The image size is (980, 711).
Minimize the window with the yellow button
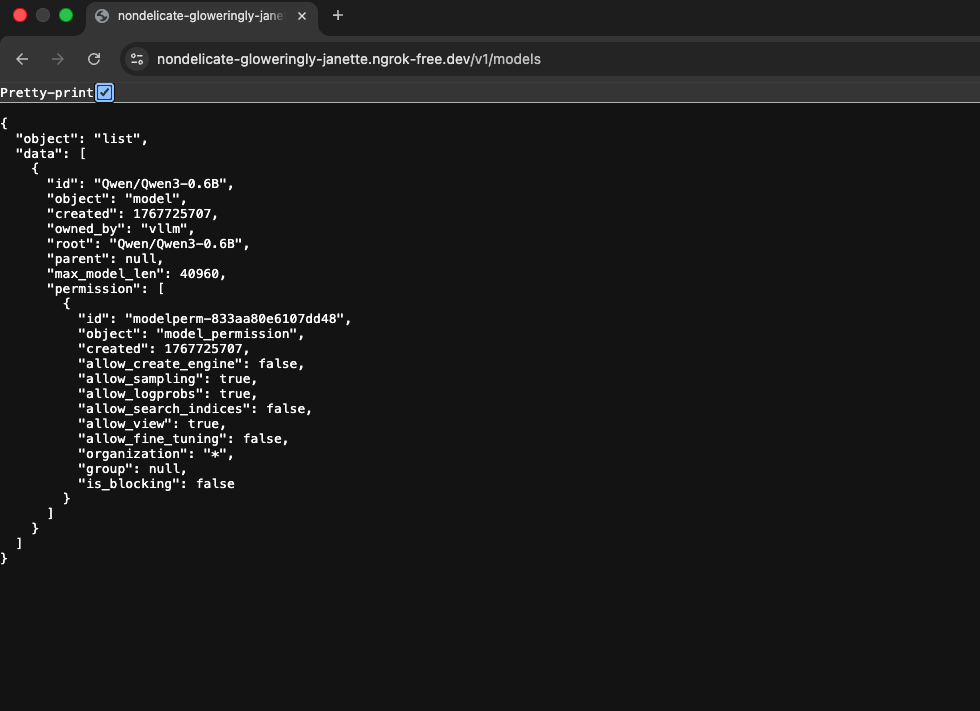[42, 15]
